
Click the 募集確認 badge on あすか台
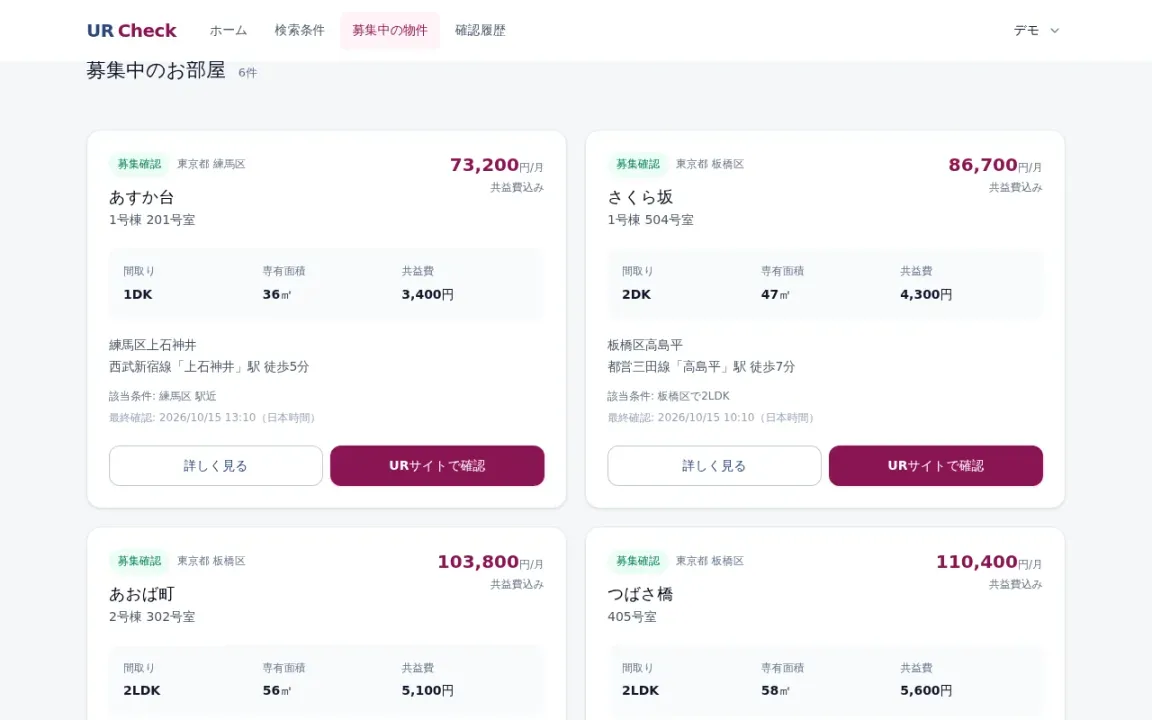coord(139,164)
